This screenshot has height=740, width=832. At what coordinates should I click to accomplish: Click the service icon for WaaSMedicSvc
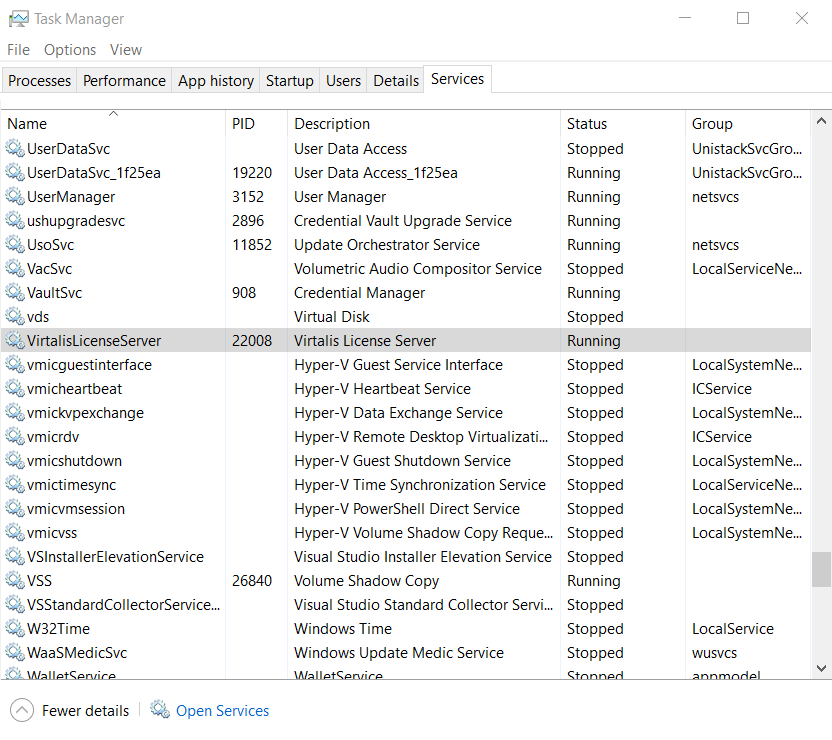pos(15,653)
